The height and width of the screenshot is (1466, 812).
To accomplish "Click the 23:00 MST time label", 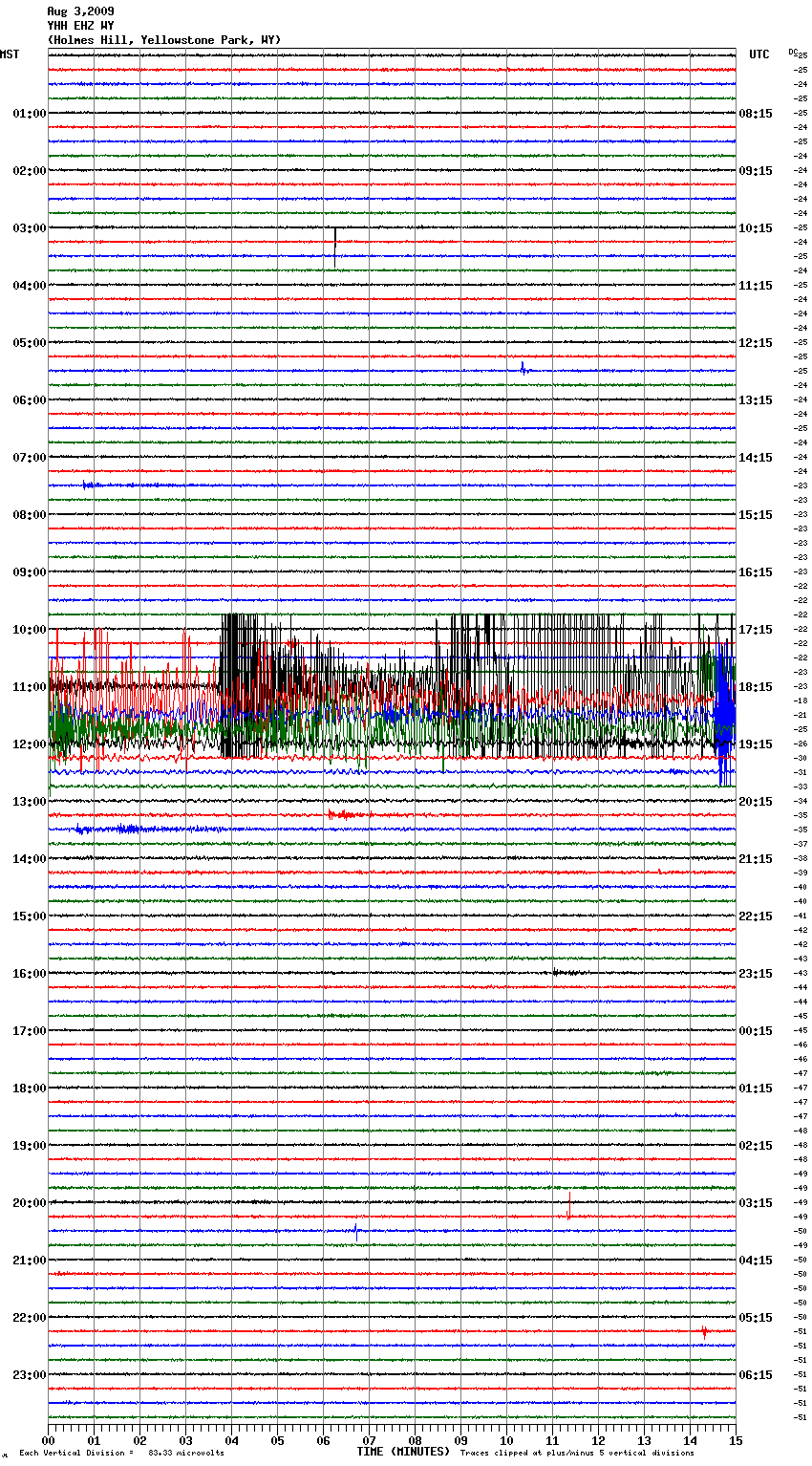I will pyautogui.click(x=30, y=1375).
